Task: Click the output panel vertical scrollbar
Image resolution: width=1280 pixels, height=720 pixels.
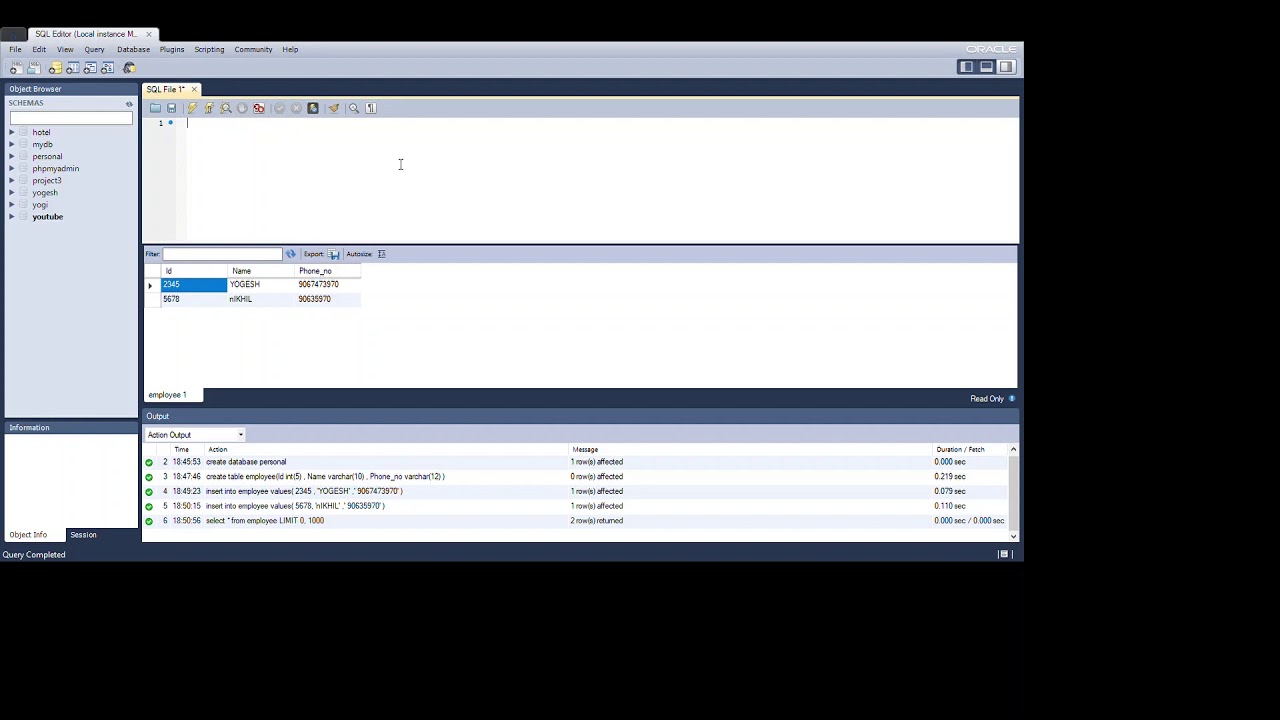Action: pos(1013,492)
